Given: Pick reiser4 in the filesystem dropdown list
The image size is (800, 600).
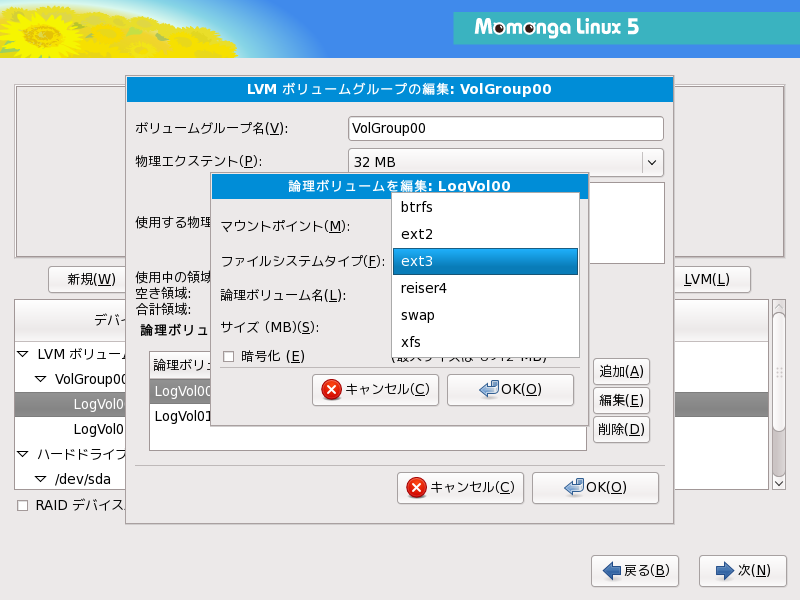Looking at the screenshot, I should 485,288.
